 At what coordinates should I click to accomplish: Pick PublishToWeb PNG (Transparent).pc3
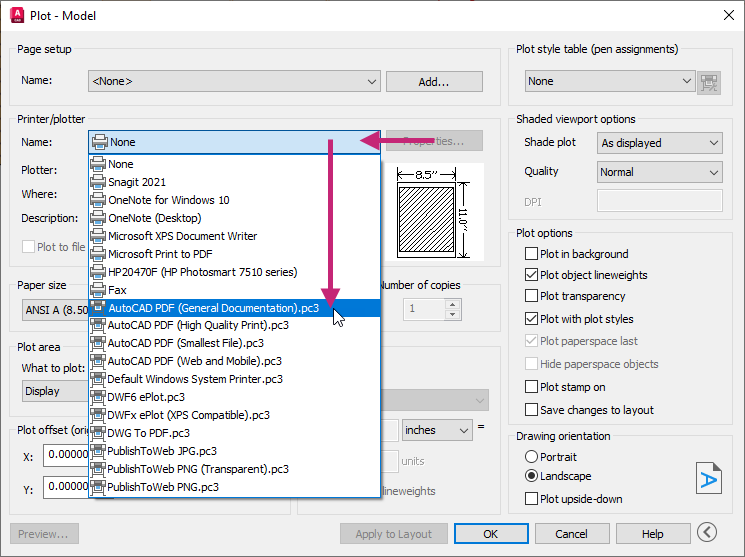click(235, 469)
